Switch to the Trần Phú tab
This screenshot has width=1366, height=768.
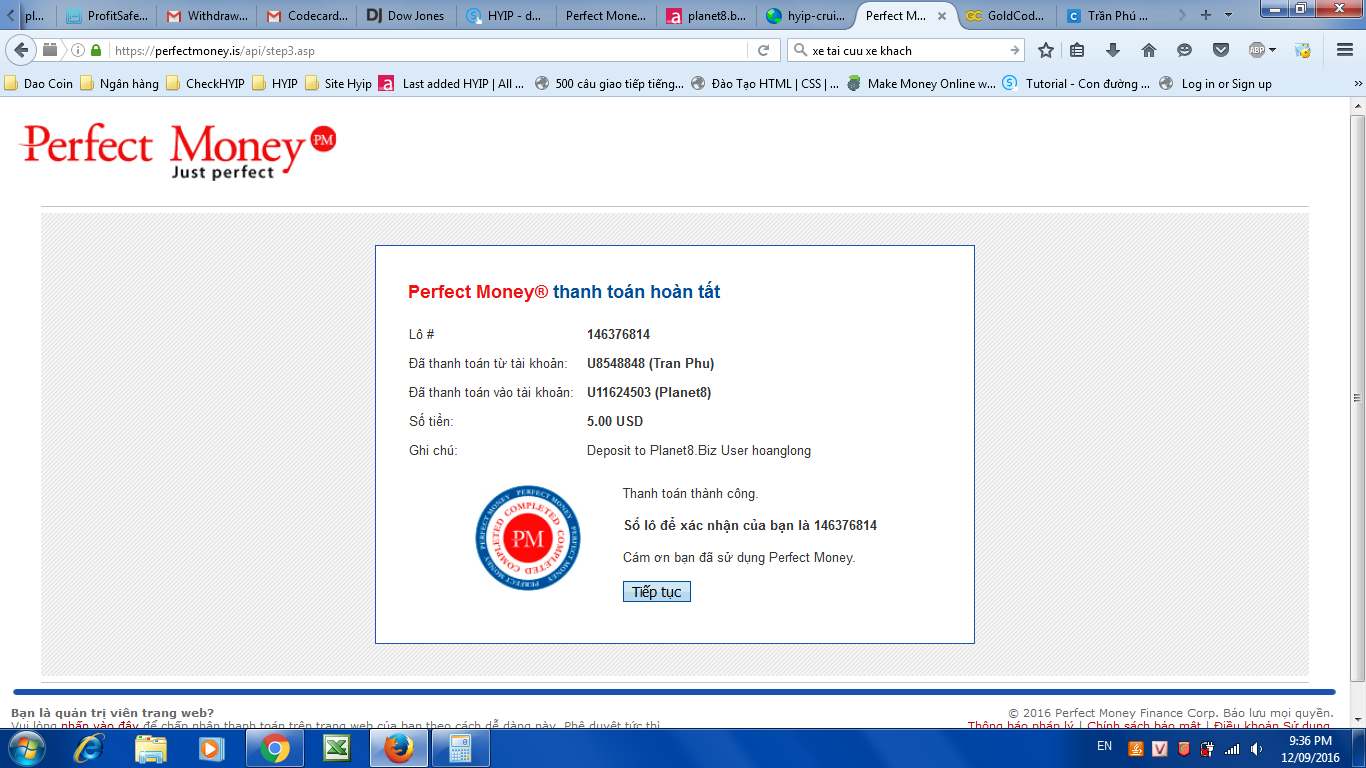click(1106, 16)
